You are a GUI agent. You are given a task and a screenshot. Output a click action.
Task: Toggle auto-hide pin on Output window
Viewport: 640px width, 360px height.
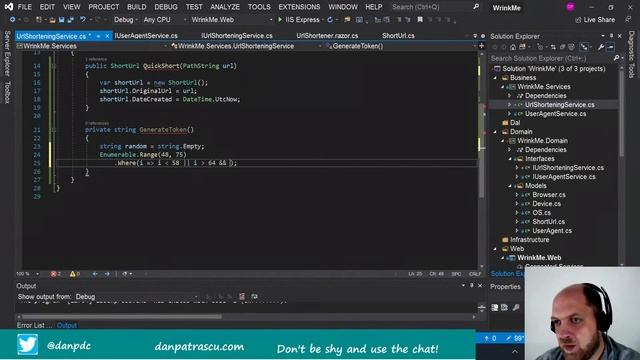(471, 286)
